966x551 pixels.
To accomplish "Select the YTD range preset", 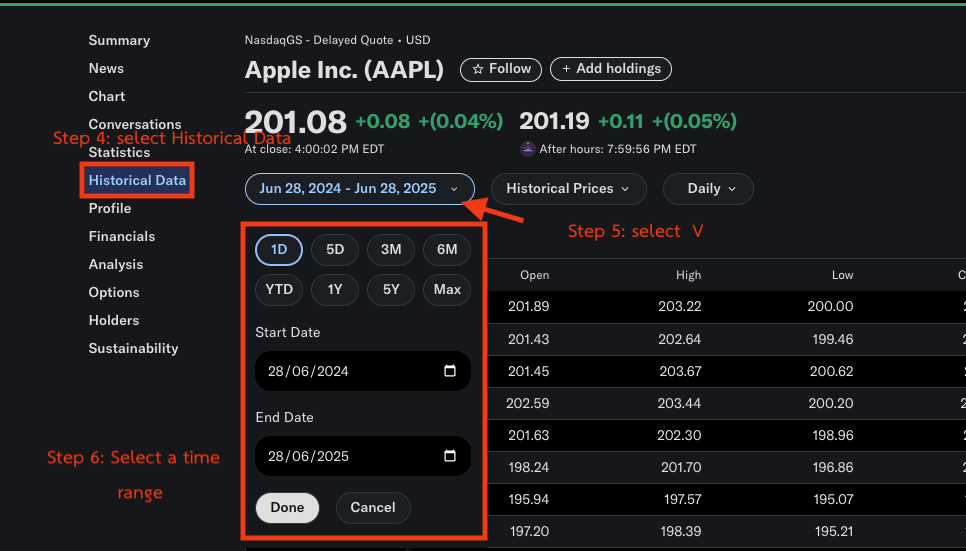I will click(279, 289).
